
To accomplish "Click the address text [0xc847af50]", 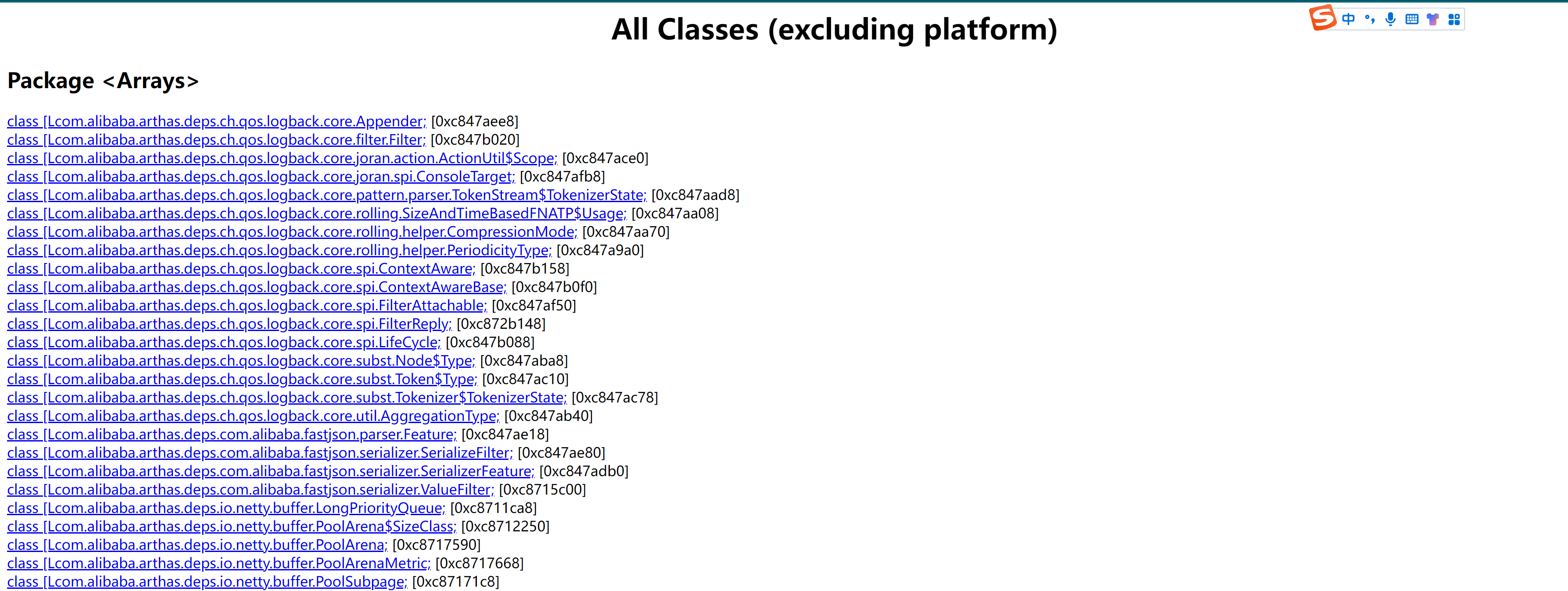I will coord(534,306).
